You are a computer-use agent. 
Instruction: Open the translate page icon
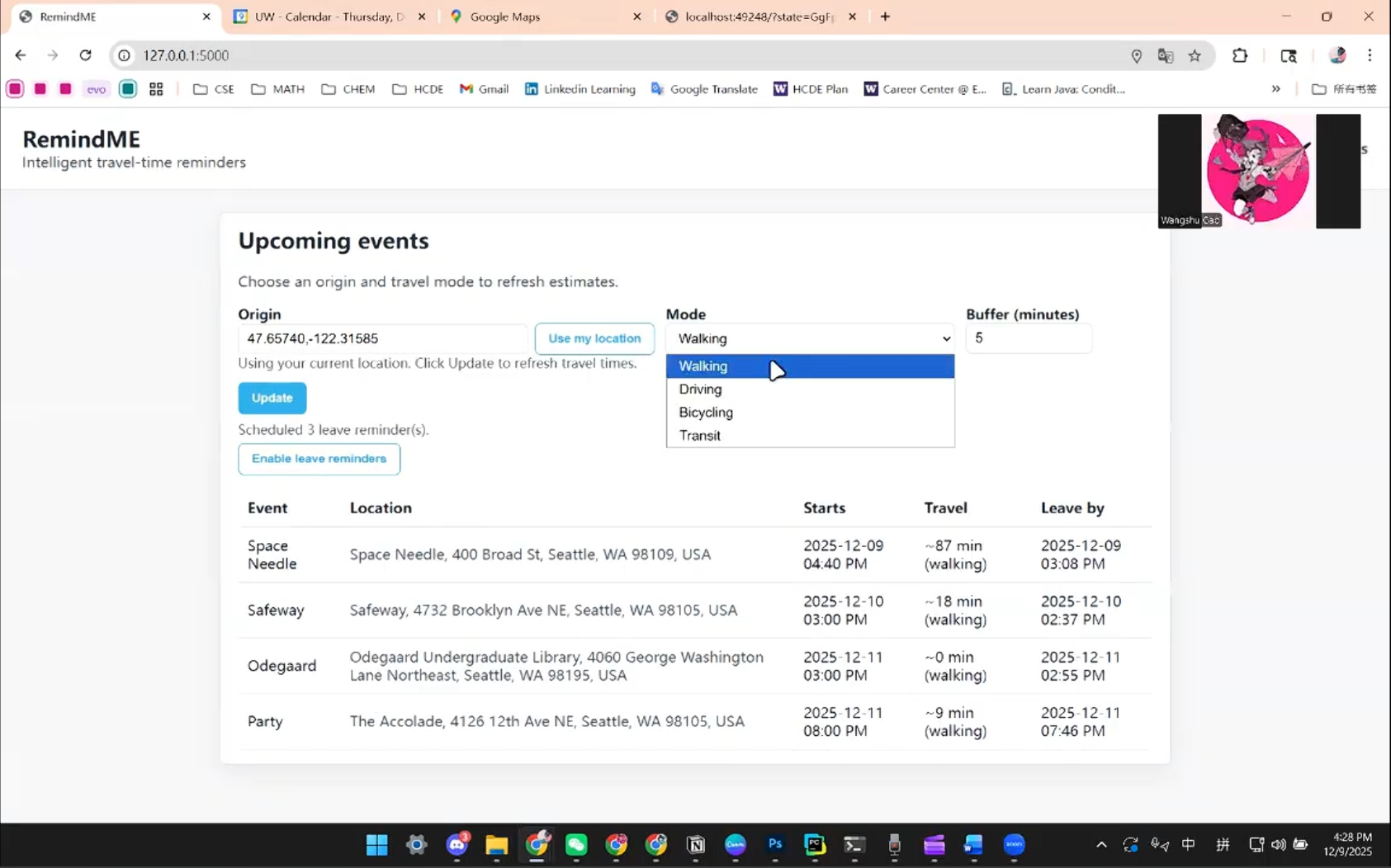[x=1166, y=55]
